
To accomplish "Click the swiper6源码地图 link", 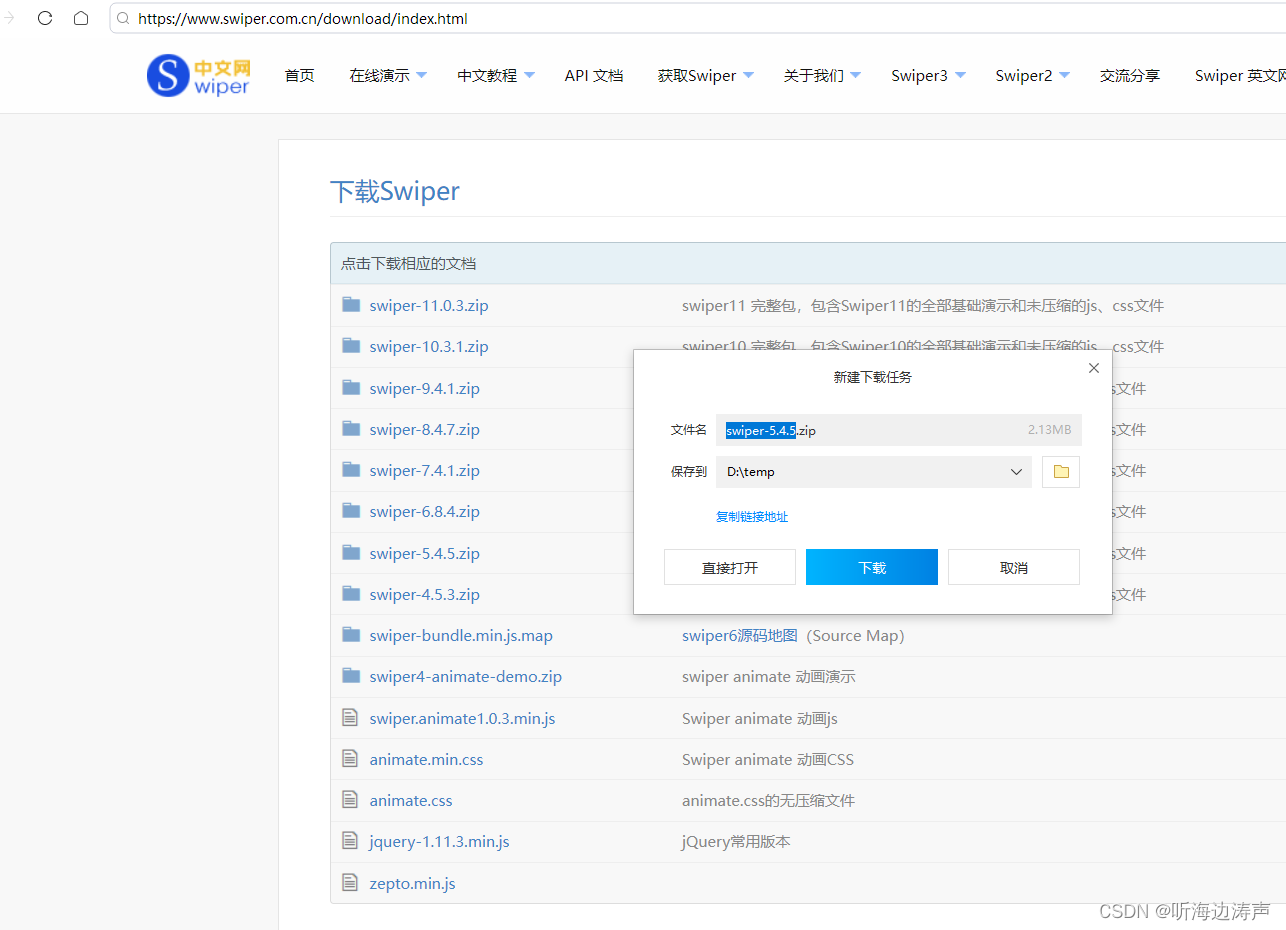I will pyautogui.click(x=740, y=636).
